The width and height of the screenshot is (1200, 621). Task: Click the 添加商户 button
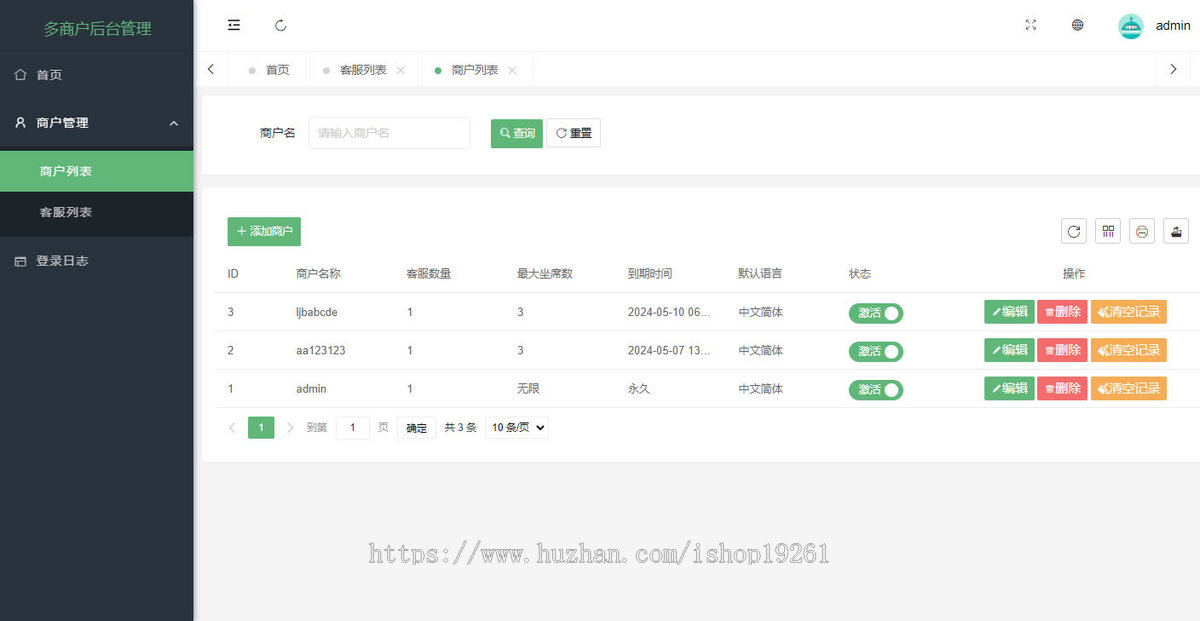click(264, 231)
